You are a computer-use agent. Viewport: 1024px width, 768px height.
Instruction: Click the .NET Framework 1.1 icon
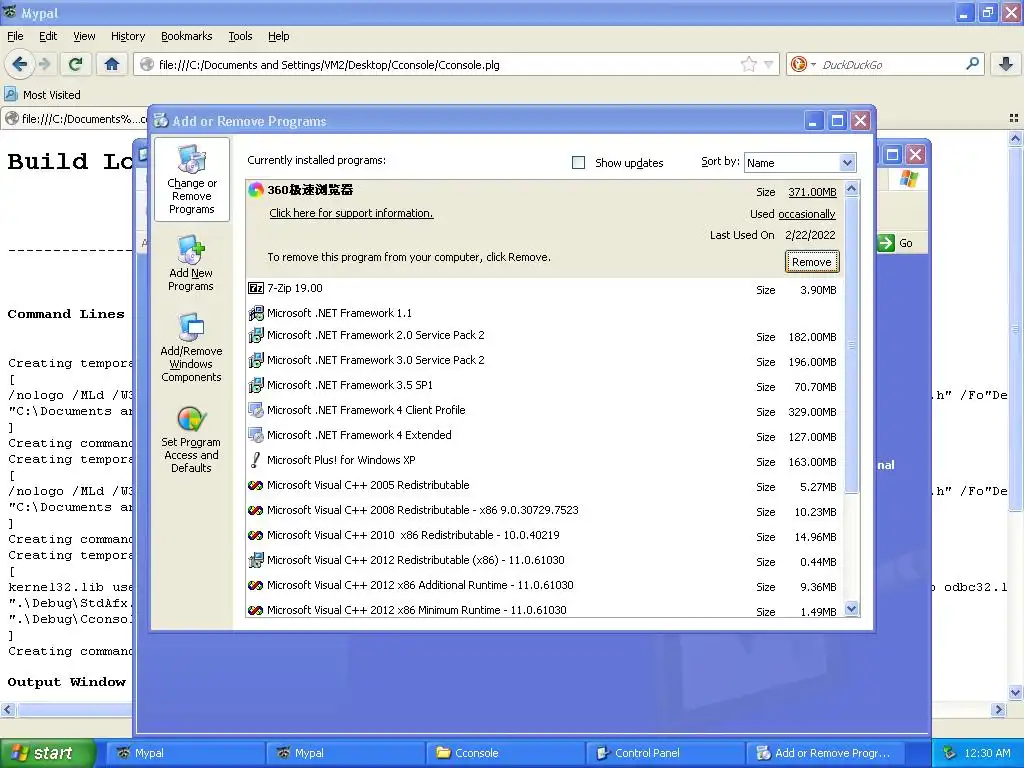(x=256, y=313)
